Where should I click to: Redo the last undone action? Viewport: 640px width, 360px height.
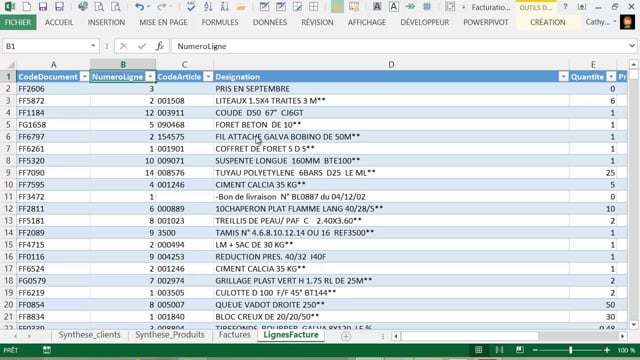162,7
